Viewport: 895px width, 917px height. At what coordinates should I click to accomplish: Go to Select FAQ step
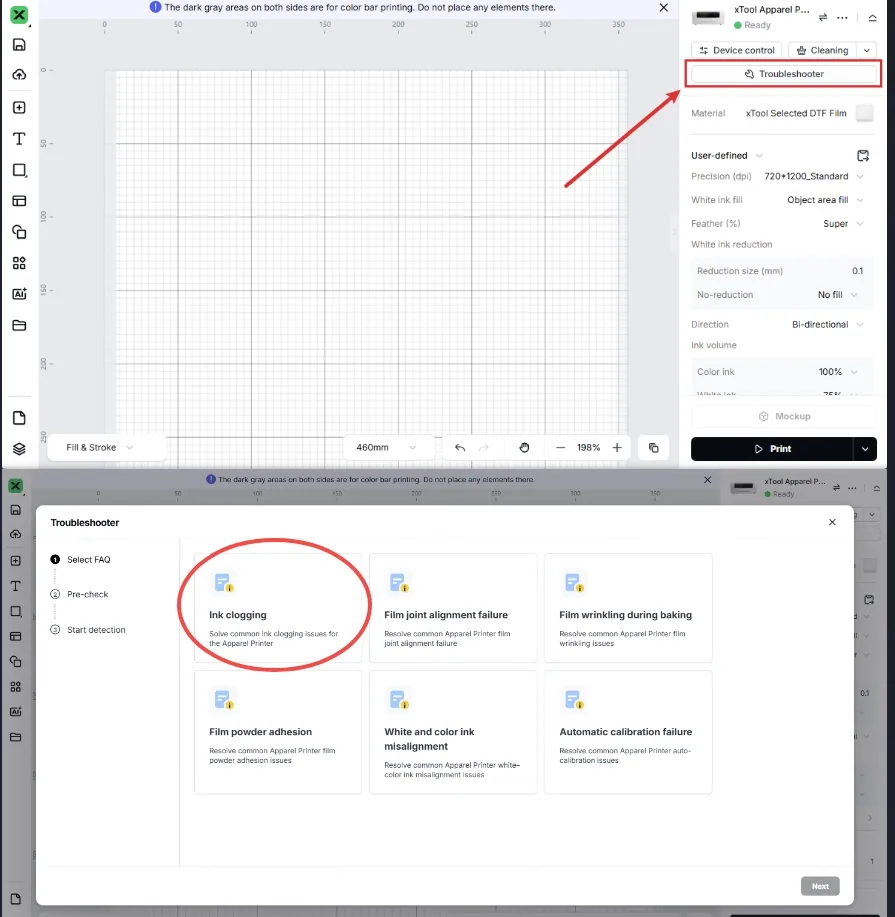pyautogui.click(x=81, y=560)
